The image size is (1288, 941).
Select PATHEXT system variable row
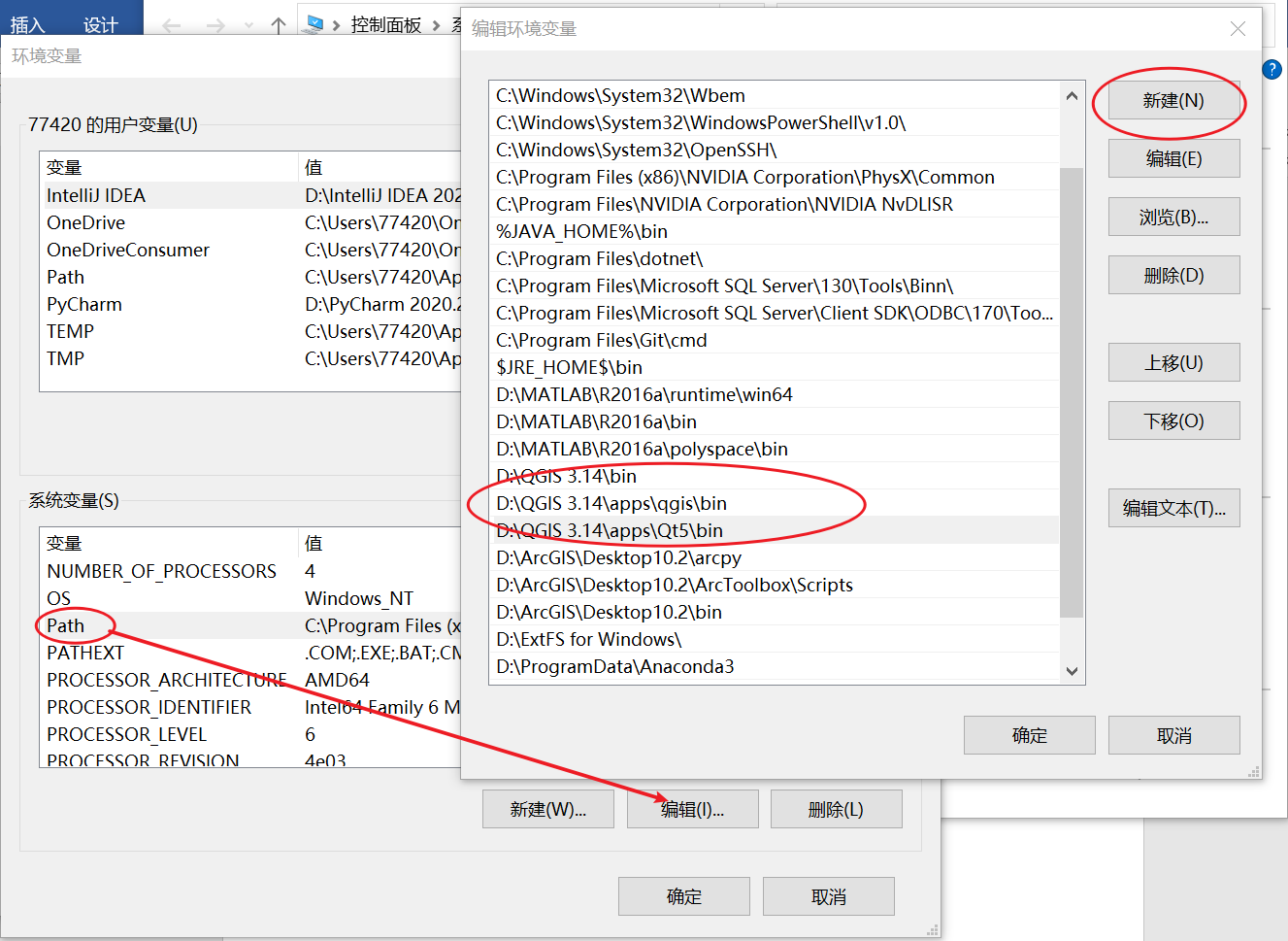250,653
